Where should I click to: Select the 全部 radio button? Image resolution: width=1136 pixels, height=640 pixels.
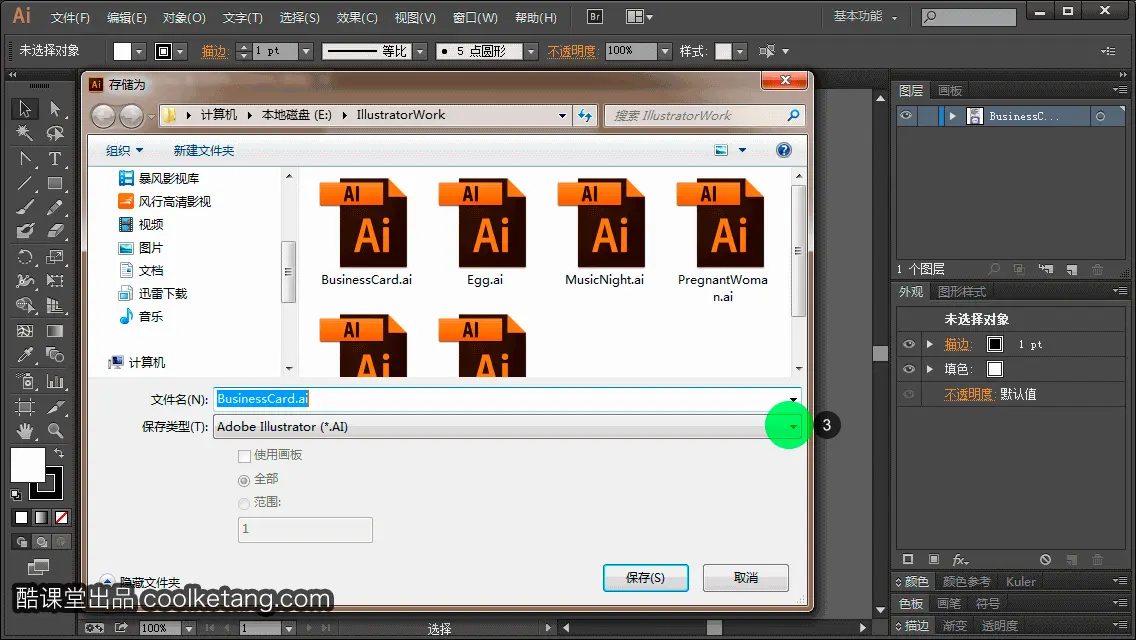[x=244, y=480]
